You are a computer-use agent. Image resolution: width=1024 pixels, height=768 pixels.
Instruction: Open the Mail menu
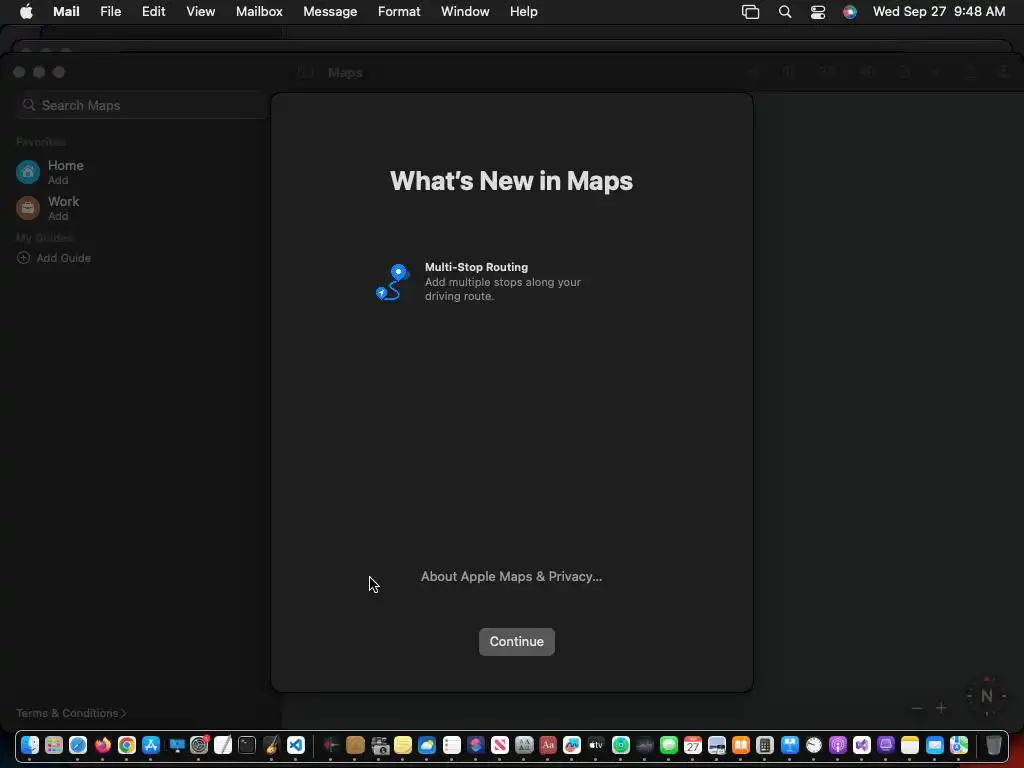tap(66, 11)
